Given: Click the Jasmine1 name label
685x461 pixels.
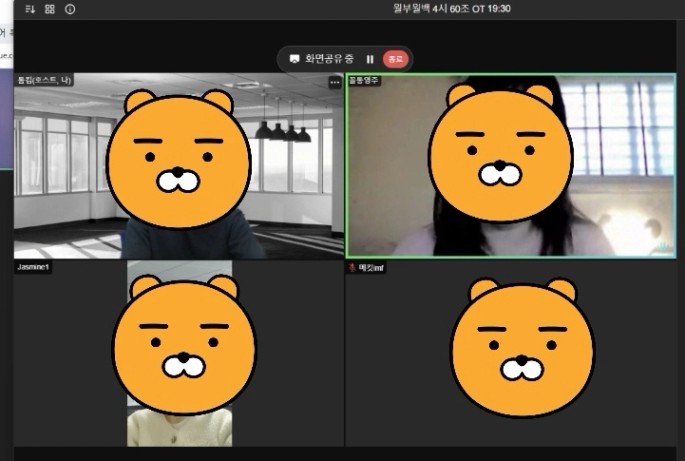Looking at the screenshot, I should pos(34,268).
